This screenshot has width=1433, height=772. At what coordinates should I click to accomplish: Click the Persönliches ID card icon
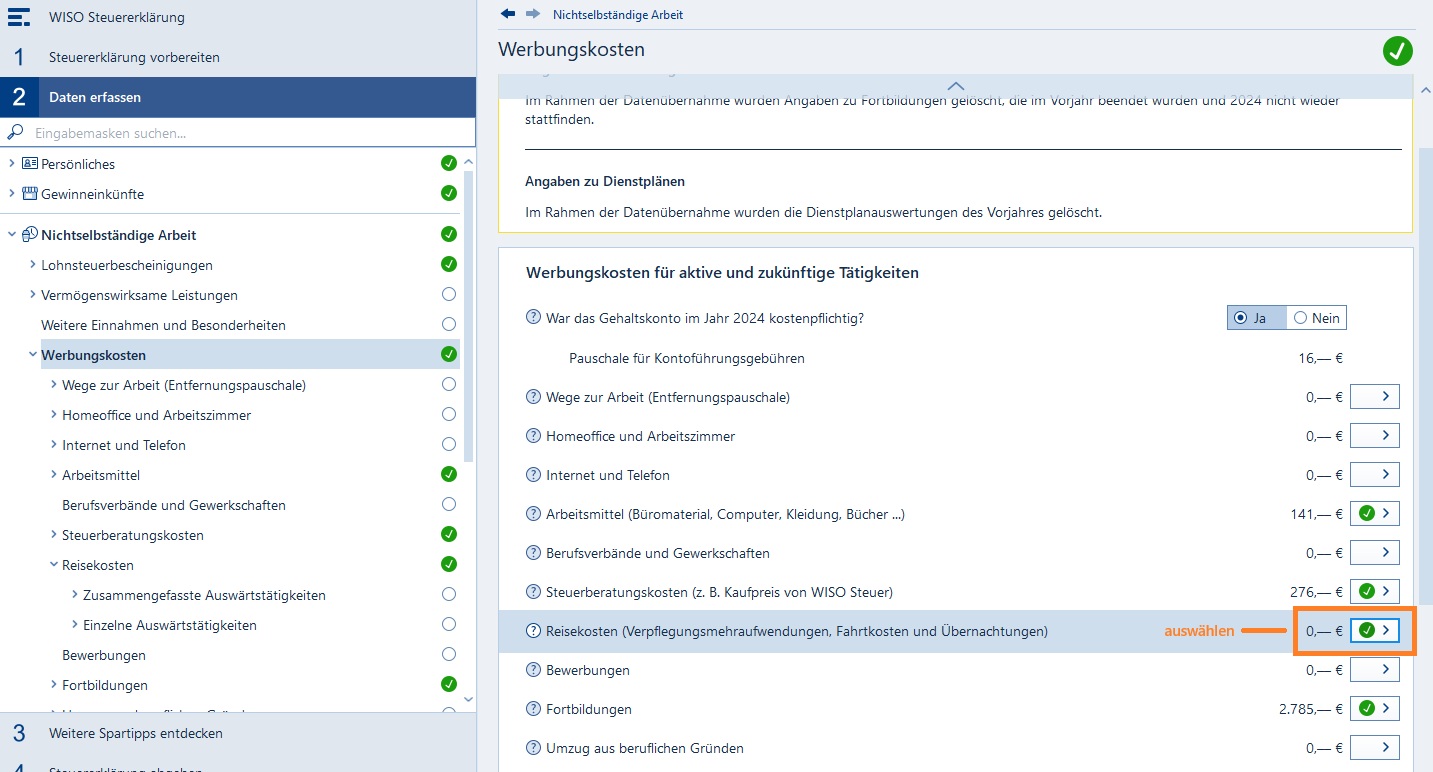(x=29, y=163)
